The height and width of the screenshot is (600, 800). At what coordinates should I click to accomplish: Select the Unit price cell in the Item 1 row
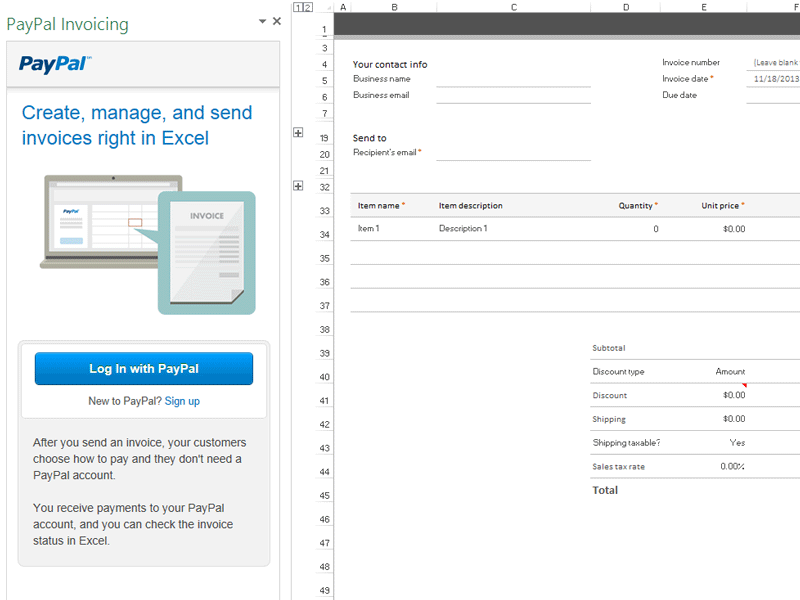tap(704, 229)
